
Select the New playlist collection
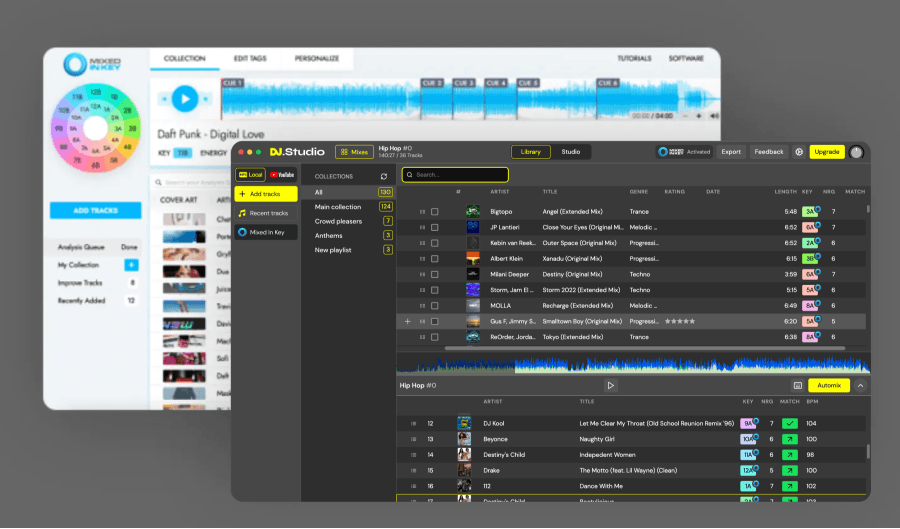tap(349, 250)
